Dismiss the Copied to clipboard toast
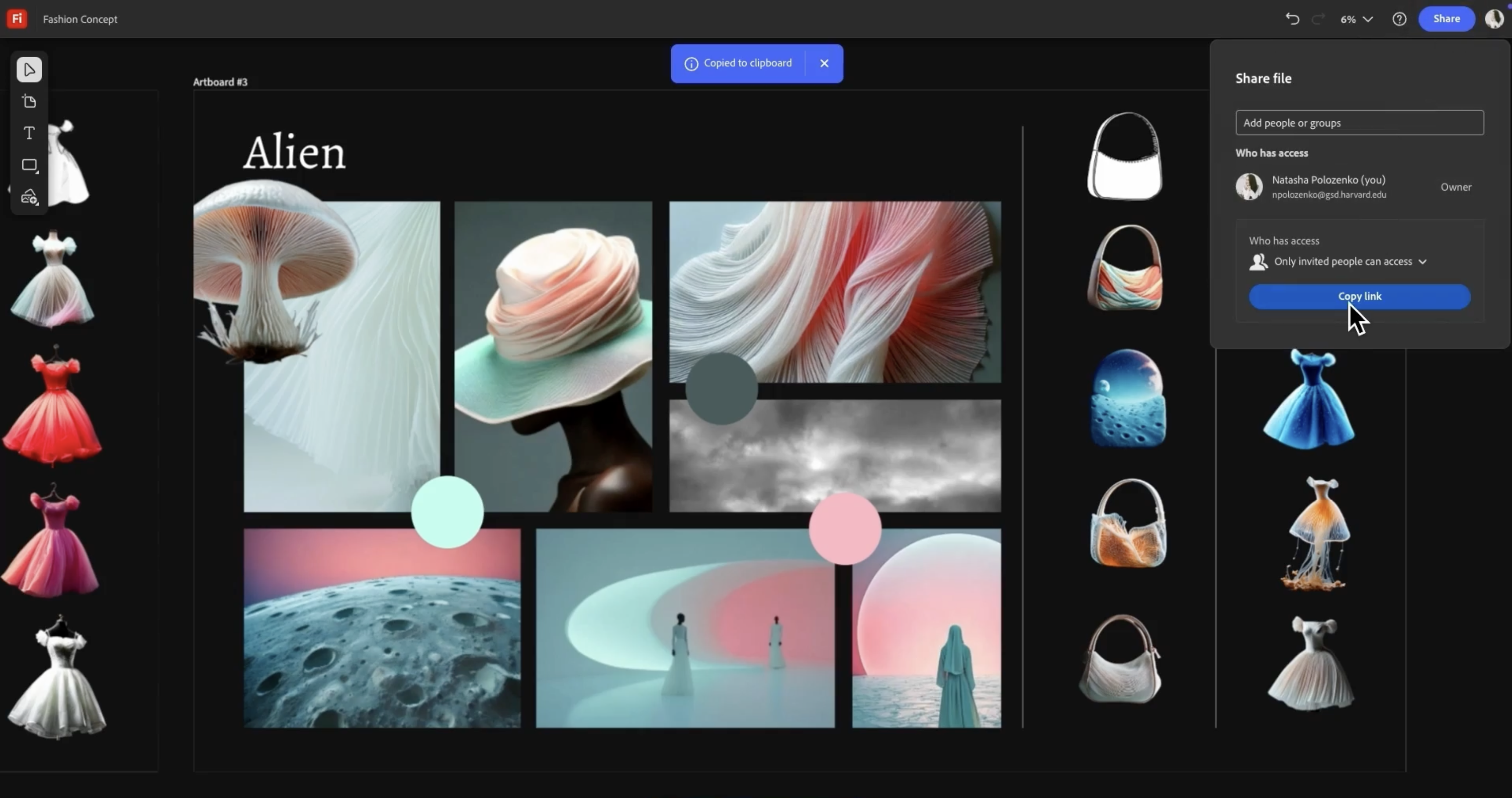This screenshot has width=1512, height=798. [x=824, y=63]
